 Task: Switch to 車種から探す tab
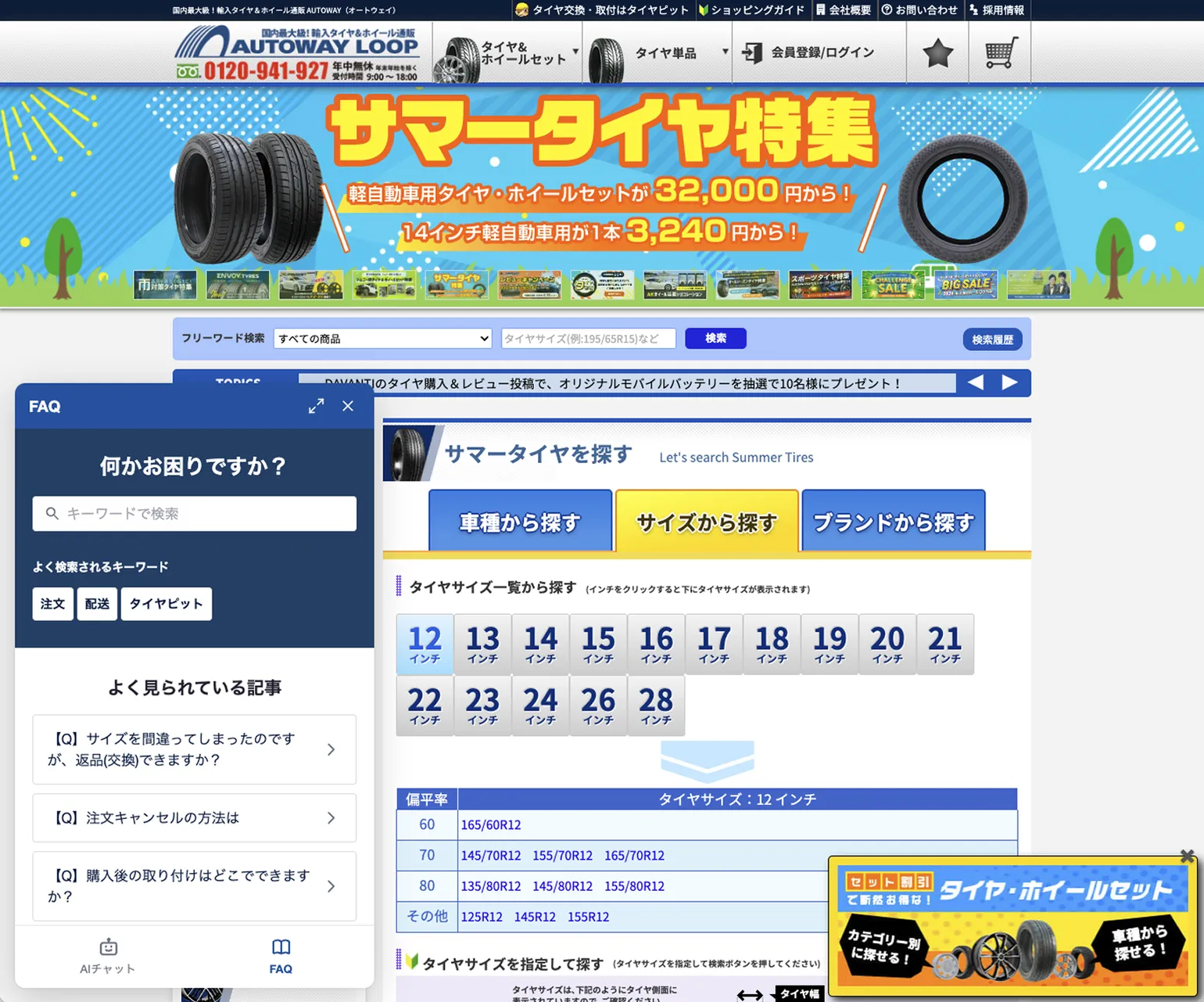520,522
